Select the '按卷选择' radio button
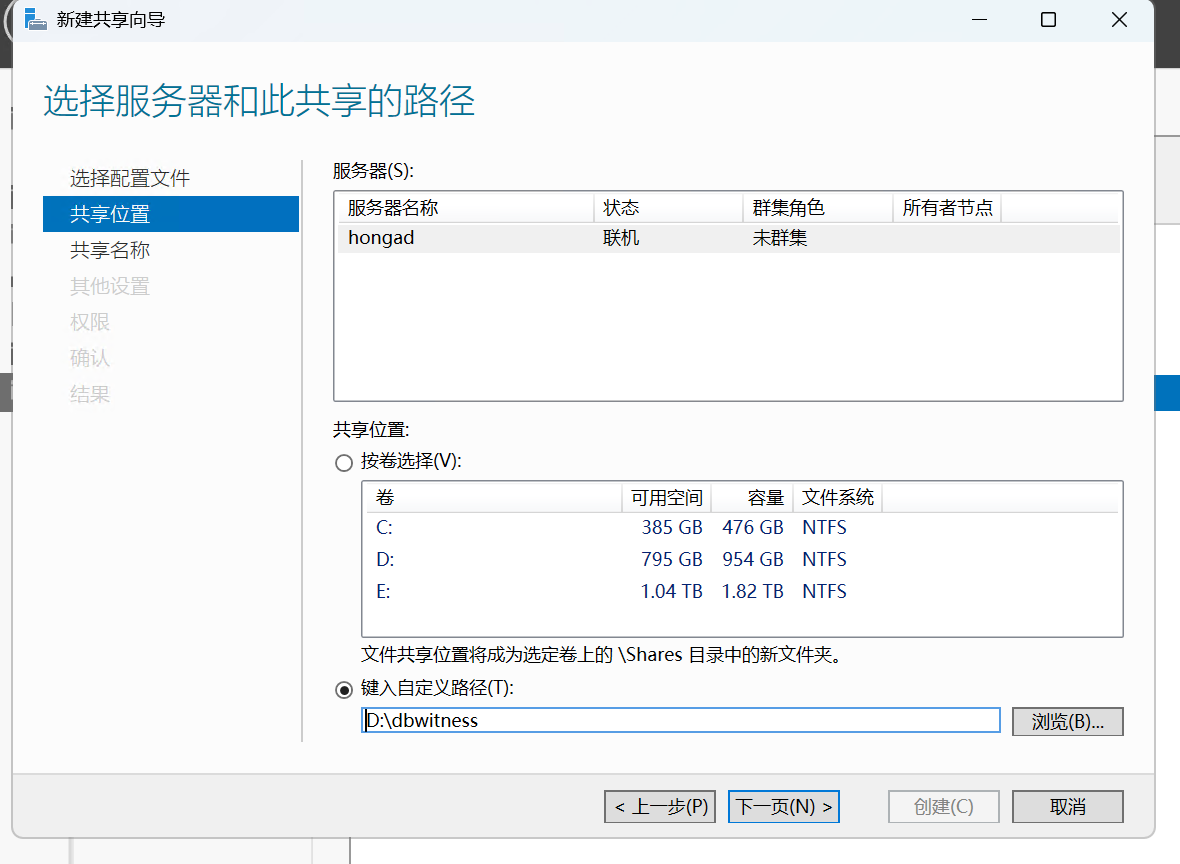This screenshot has width=1180, height=864. point(344,463)
